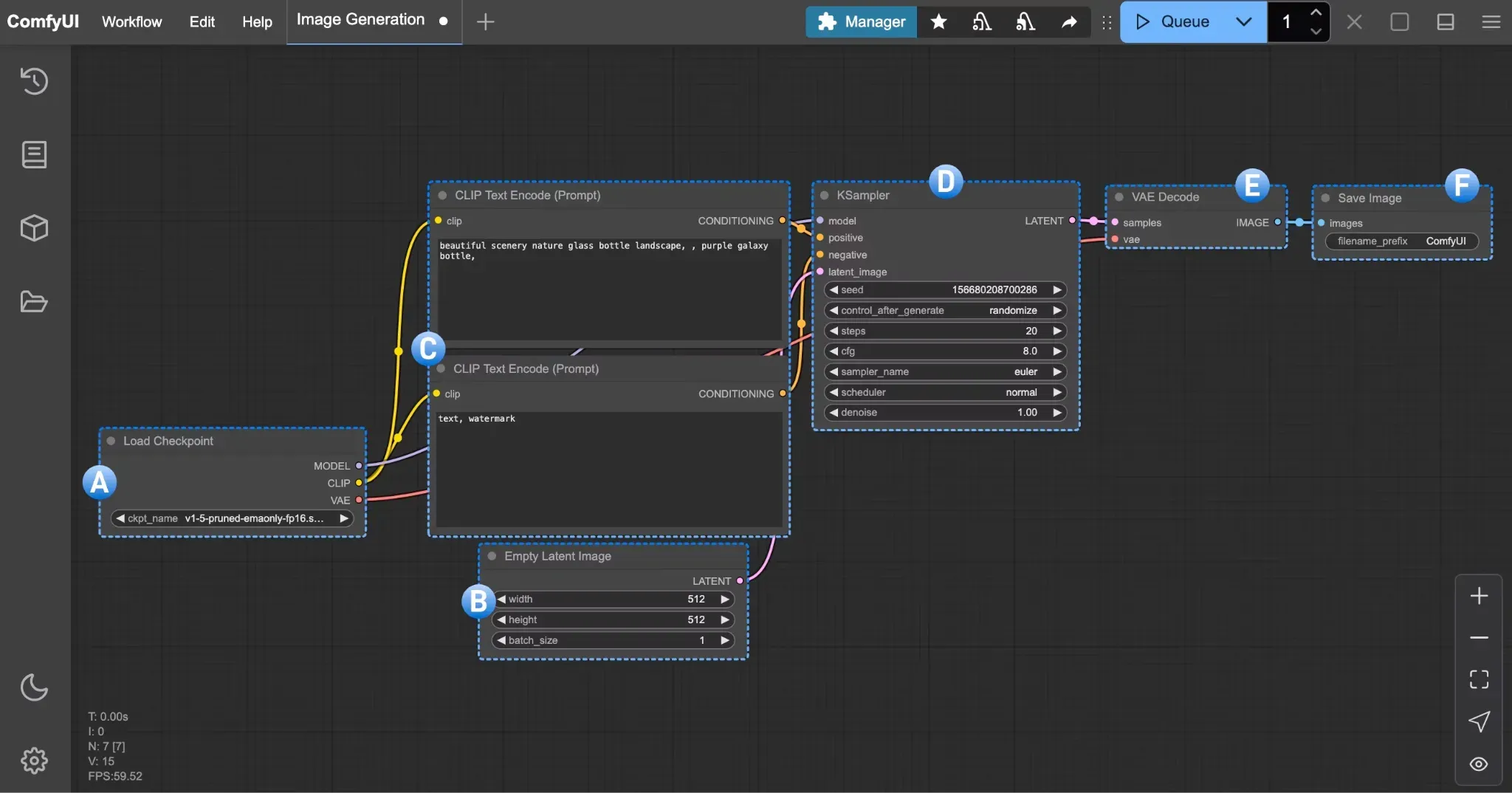
Task: Run the workflow with the Queue button
Action: [1178, 22]
